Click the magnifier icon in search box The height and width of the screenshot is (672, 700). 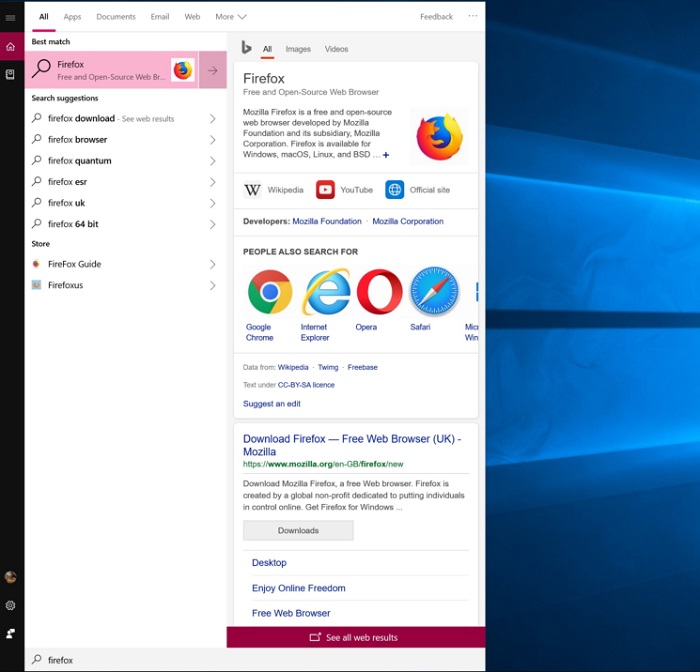[37, 659]
